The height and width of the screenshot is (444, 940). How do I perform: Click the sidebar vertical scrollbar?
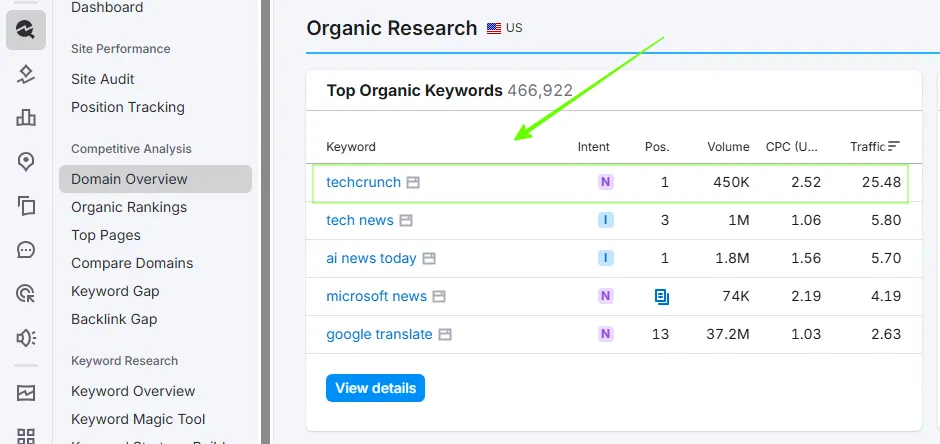coord(266,222)
